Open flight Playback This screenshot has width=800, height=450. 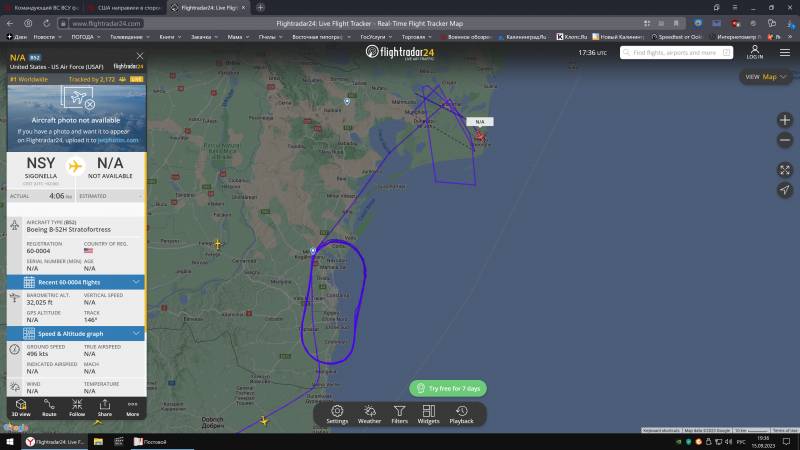461,414
